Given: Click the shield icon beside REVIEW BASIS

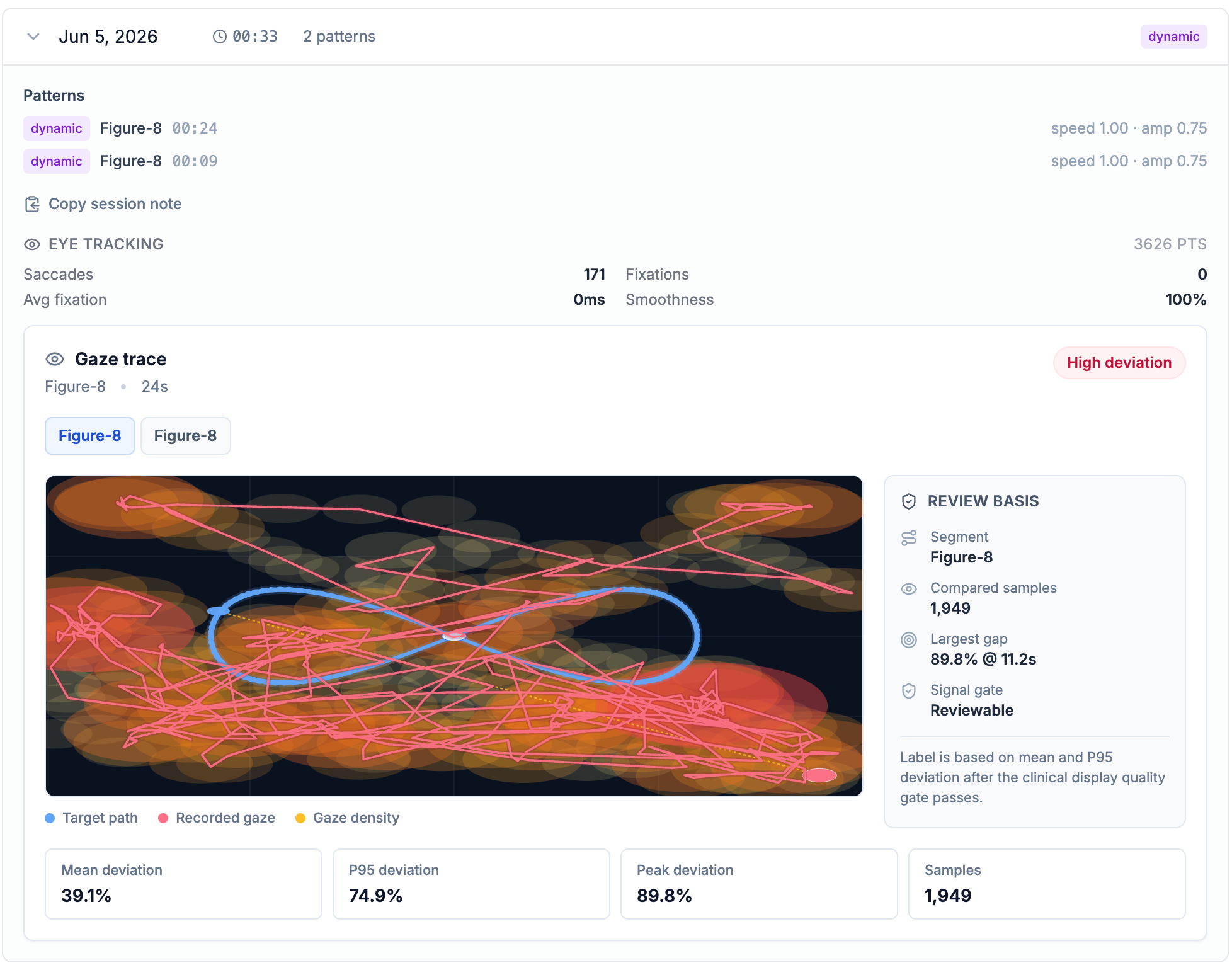Looking at the screenshot, I should point(909,501).
